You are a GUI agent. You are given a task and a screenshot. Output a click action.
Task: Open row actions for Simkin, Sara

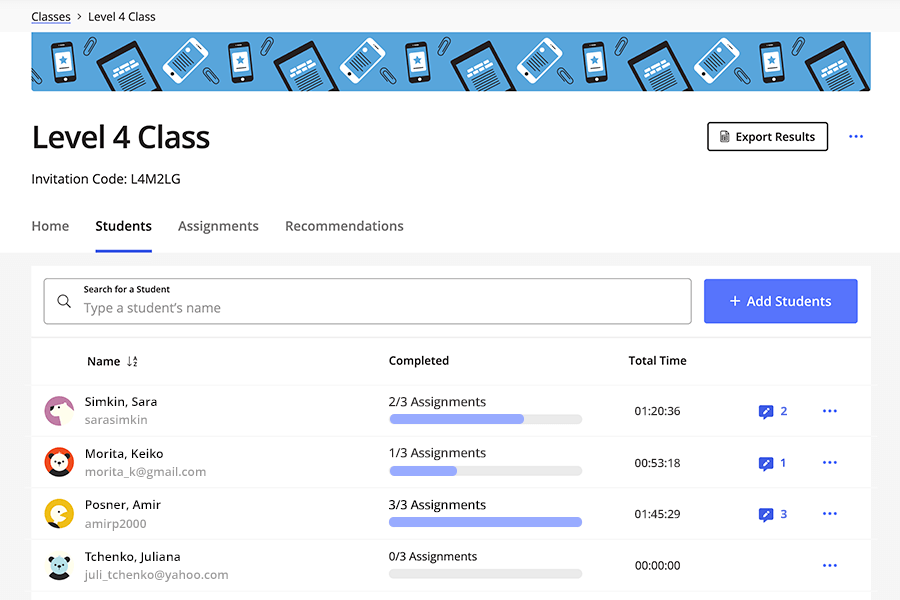click(x=829, y=411)
